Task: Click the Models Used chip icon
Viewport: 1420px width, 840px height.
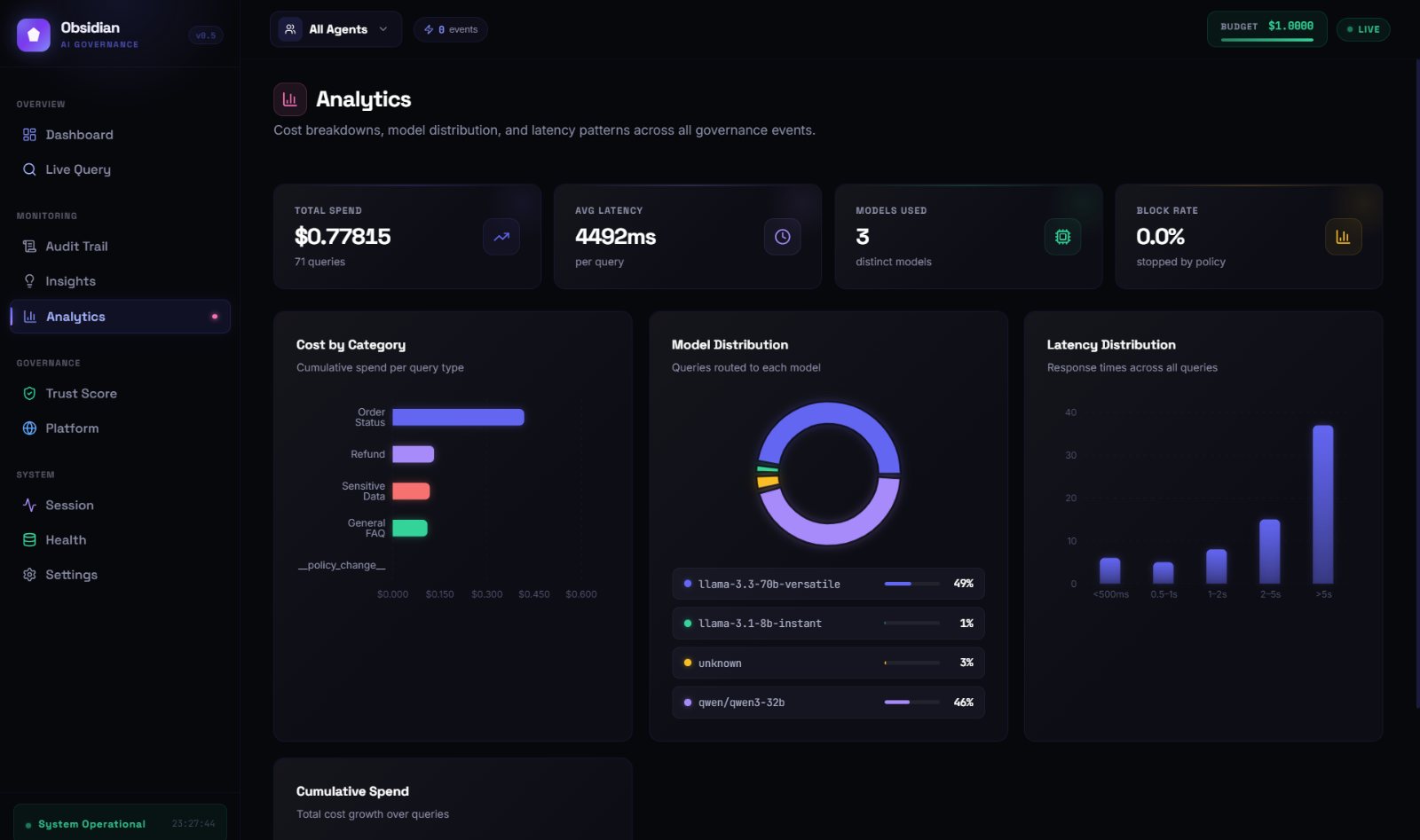Action: coord(1062,237)
